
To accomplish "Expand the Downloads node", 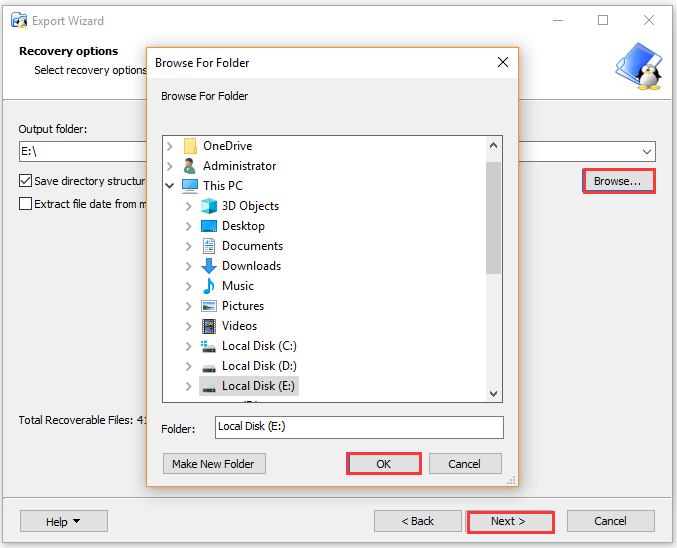I will (x=189, y=266).
